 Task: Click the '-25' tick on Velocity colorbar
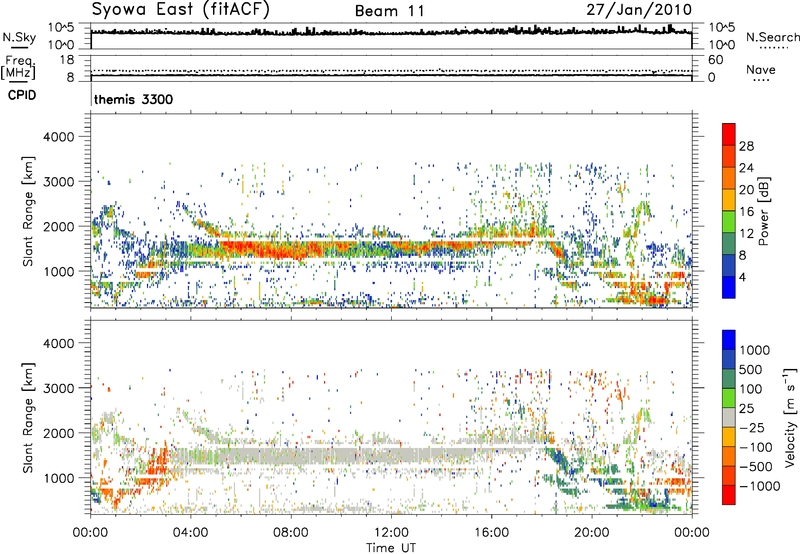click(752, 427)
